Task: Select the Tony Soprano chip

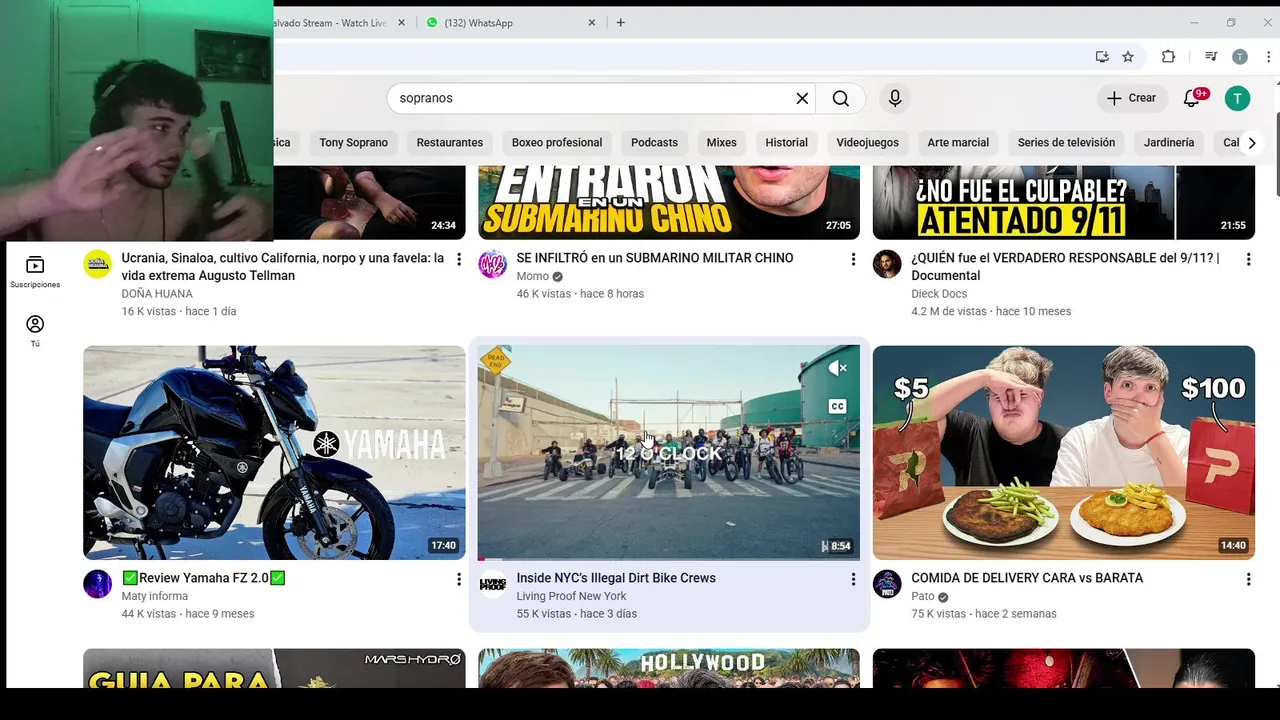Action: [353, 142]
